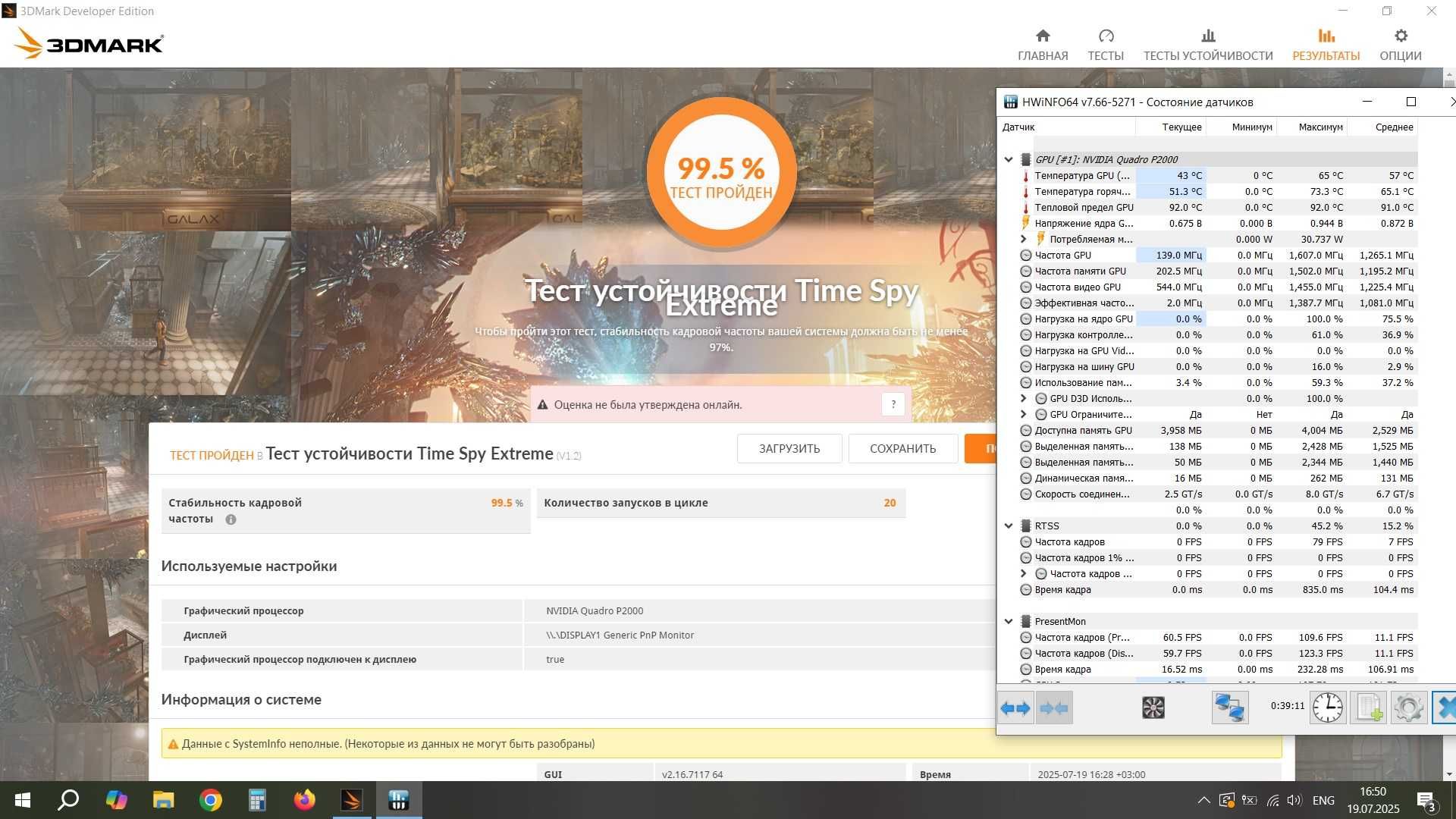Screen dimensions: 1456x819
Task: Click the network monitors remote icon in HWiNFO
Action: tap(1229, 708)
